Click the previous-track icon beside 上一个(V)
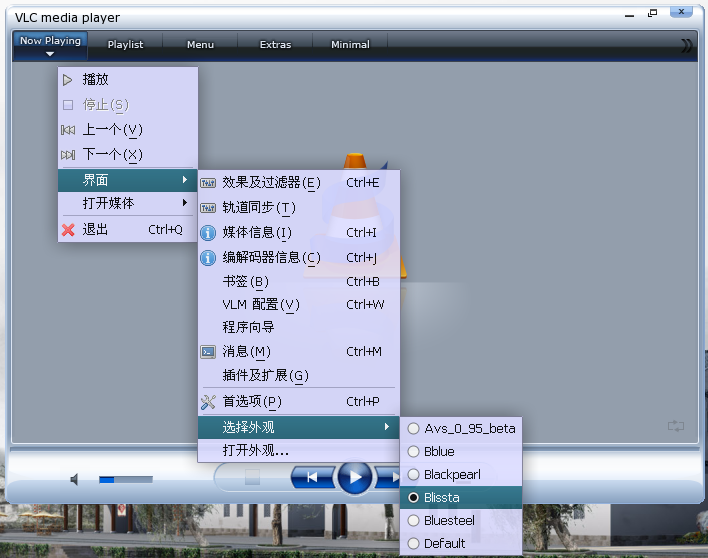Screen dimensions: 708x558 pyautogui.click(x=68, y=130)
